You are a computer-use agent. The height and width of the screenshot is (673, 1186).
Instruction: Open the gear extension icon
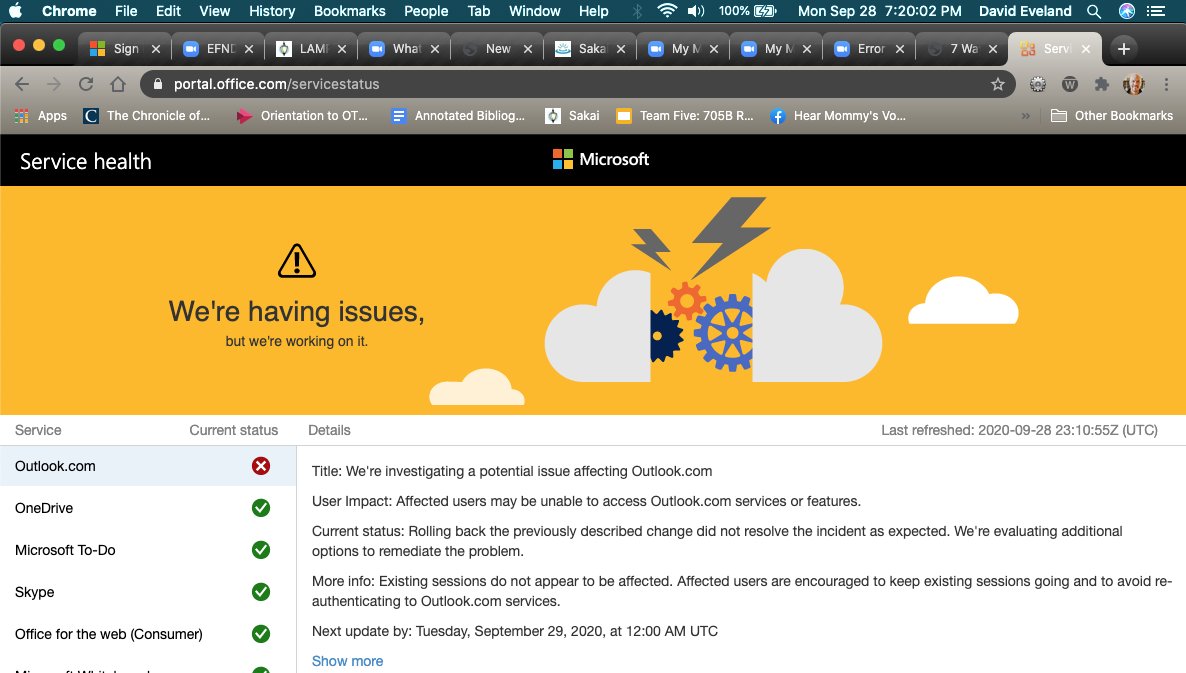click(1038, 84)
